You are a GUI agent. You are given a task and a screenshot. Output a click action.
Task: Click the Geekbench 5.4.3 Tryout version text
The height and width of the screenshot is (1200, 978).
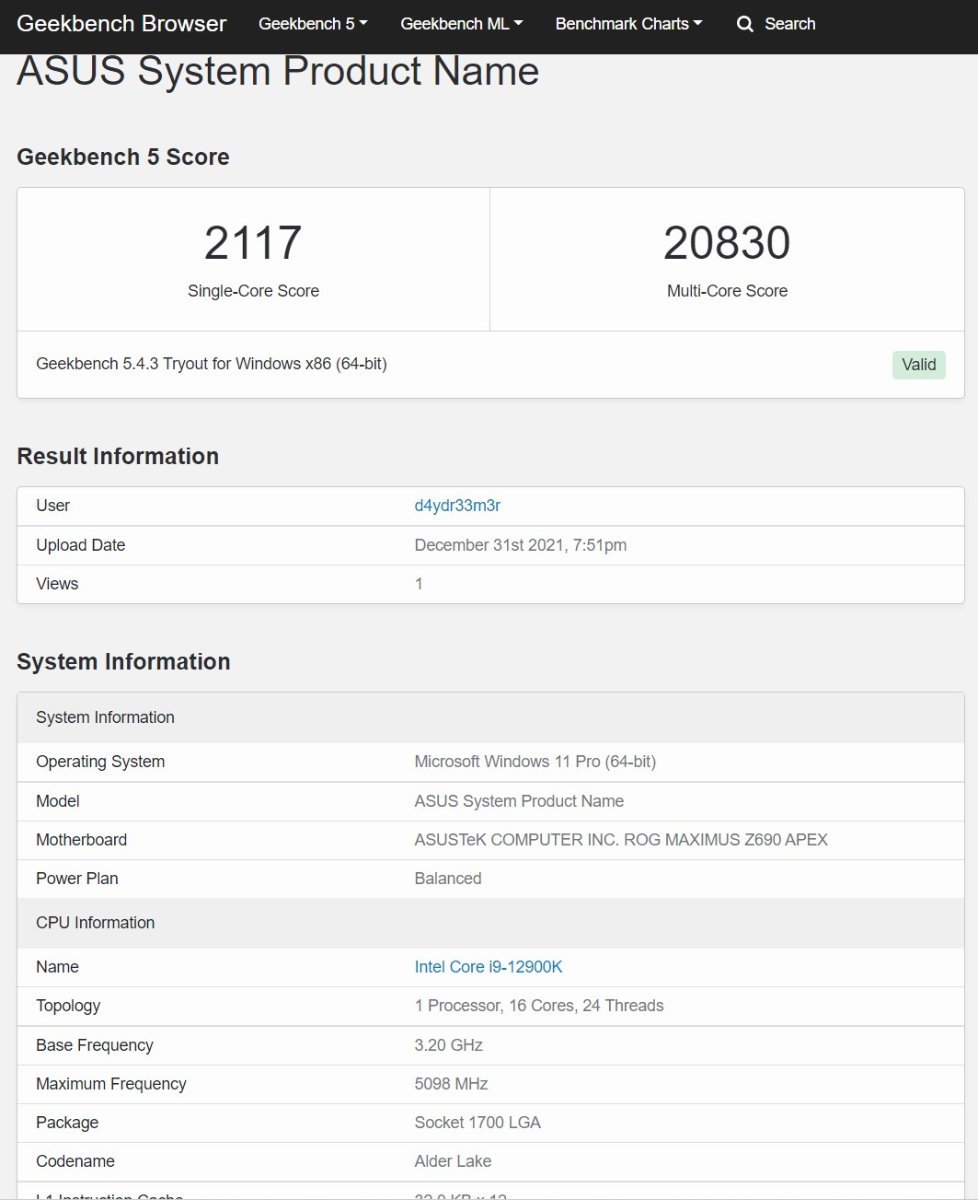[x=211, y=364]
